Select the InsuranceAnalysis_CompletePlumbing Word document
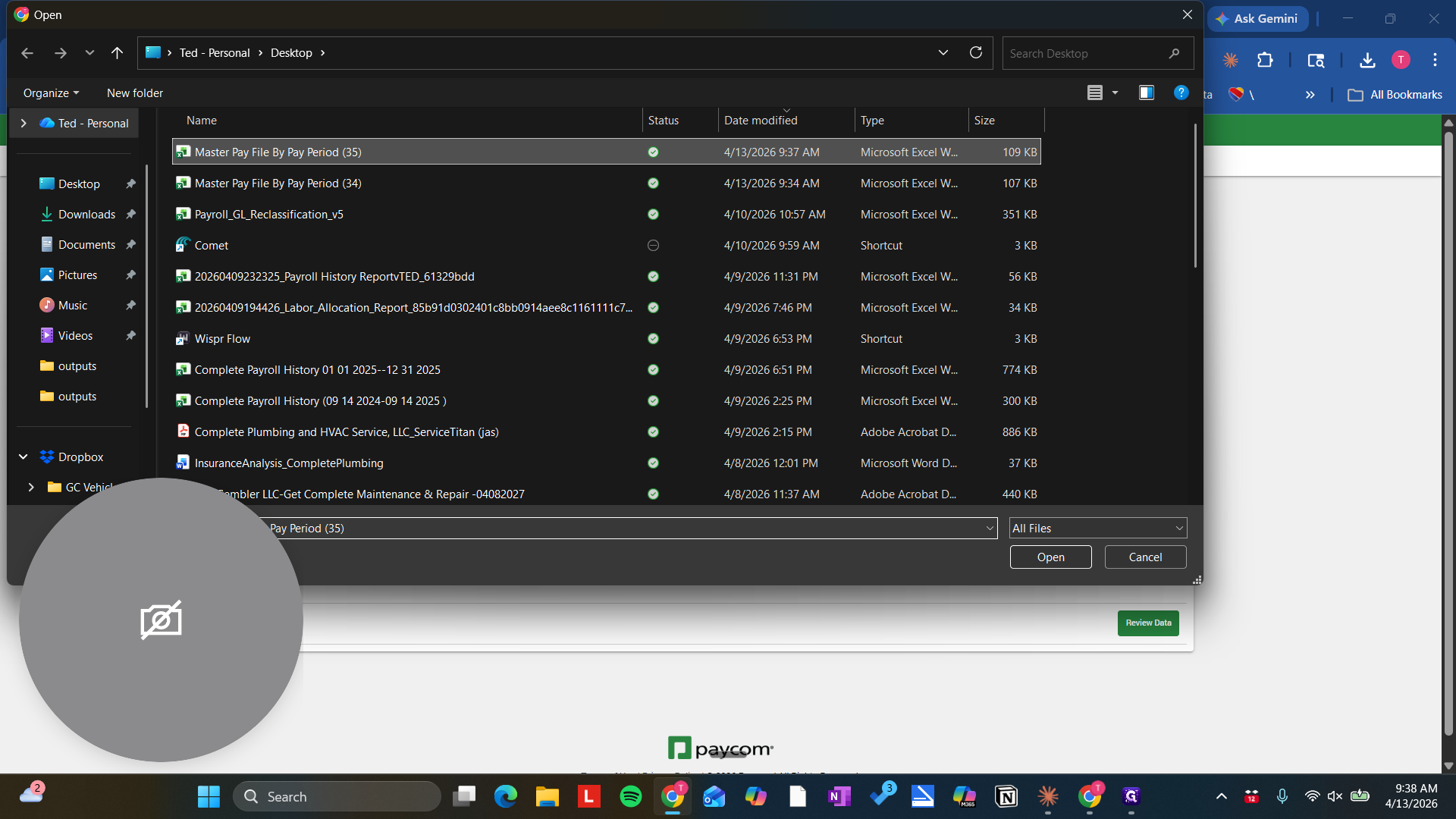1456x819 pixels. pos(288,463)
